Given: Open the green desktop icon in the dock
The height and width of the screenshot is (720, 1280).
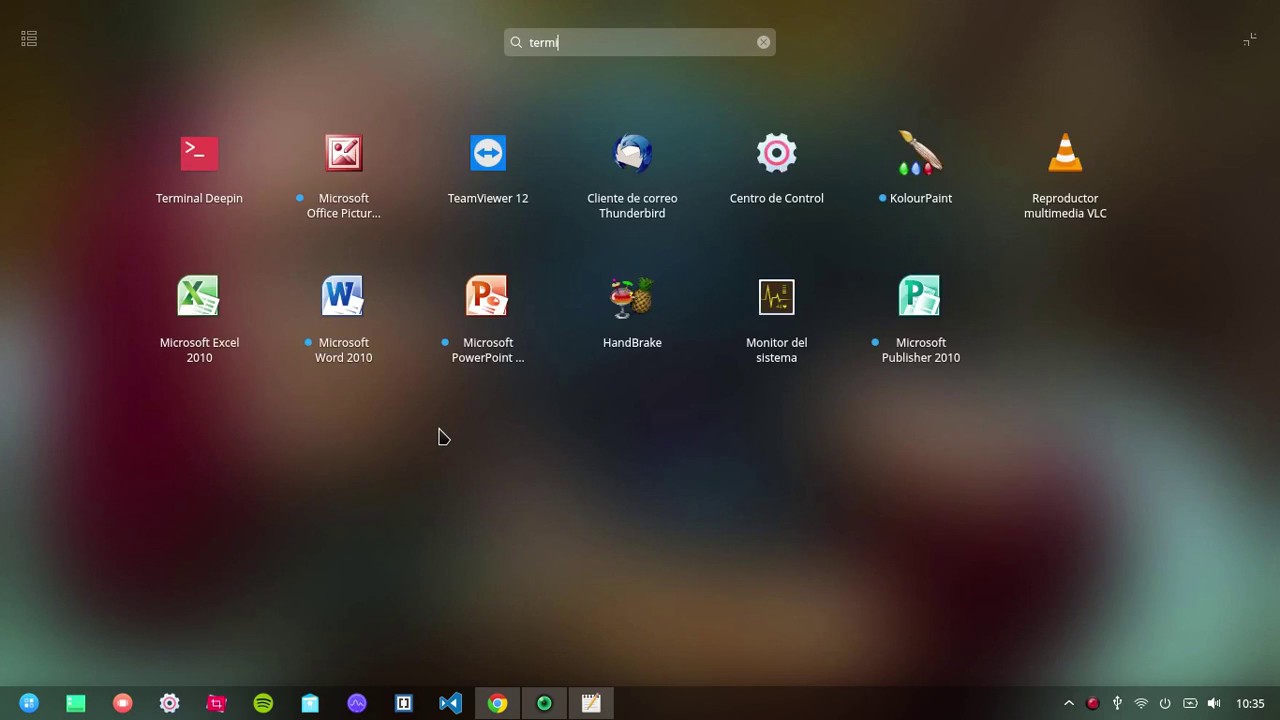Looking at the screenshot, I should pyautogui.click(x=76, y=704).
